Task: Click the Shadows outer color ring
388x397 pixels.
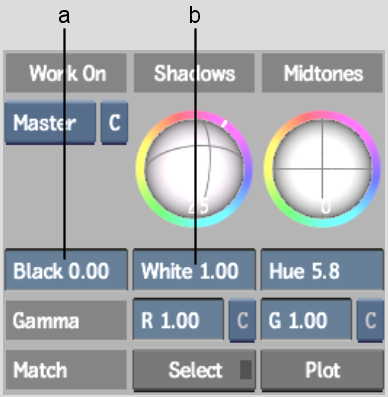Action: 141,169
